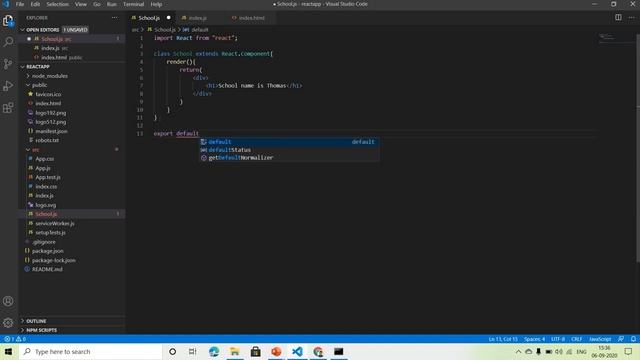The height and width of the screenshot is (360, 640).
Task: Split the editor to the right
Action: tap(618, 18)
